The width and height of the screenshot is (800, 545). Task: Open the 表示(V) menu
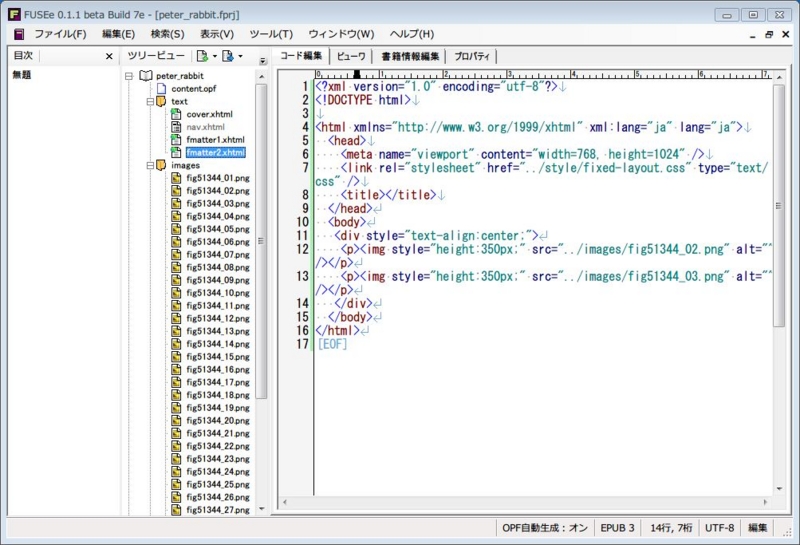tap(217, 34)
